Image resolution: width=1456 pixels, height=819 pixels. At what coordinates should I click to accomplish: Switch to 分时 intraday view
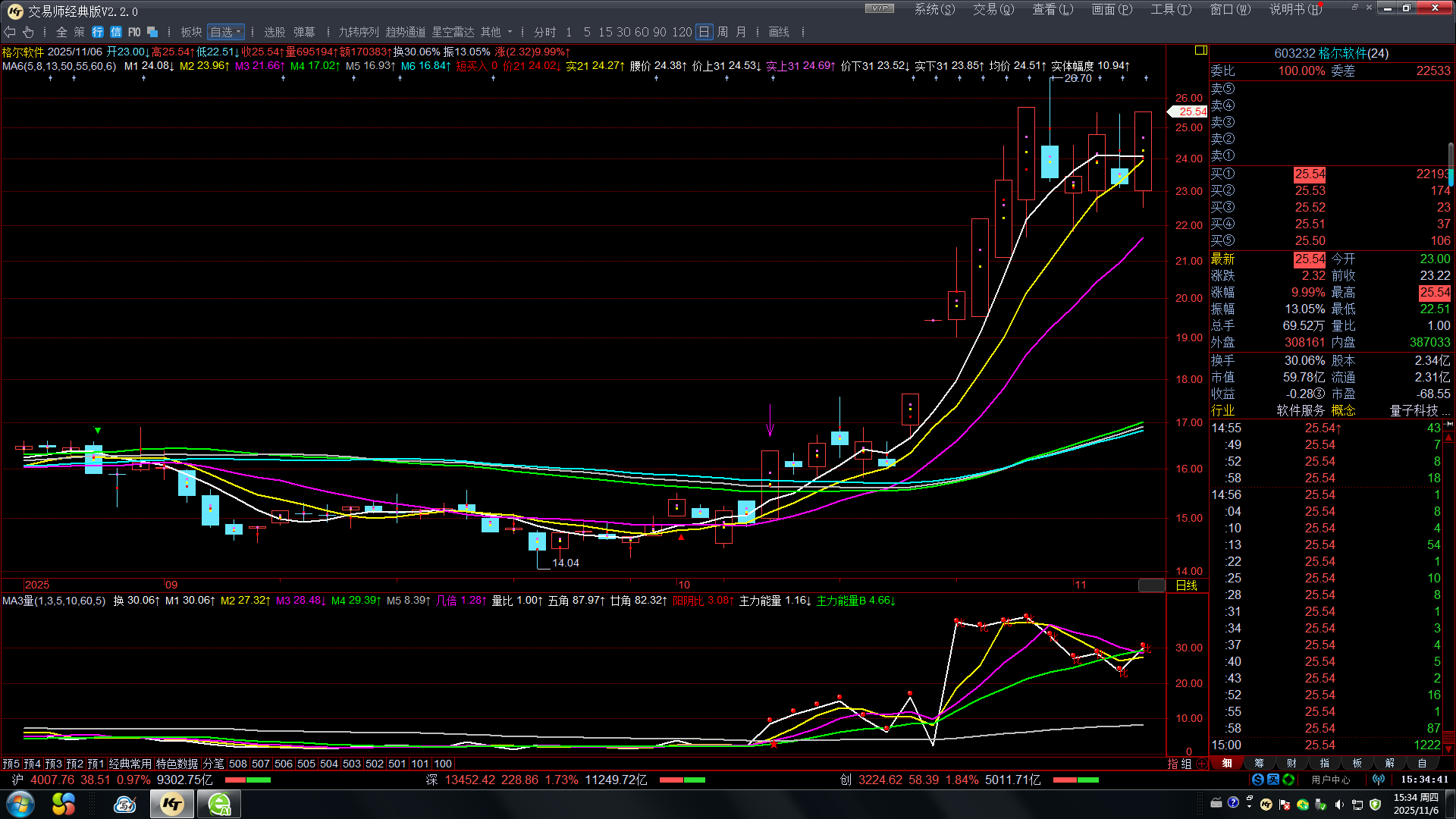point(544,32)
